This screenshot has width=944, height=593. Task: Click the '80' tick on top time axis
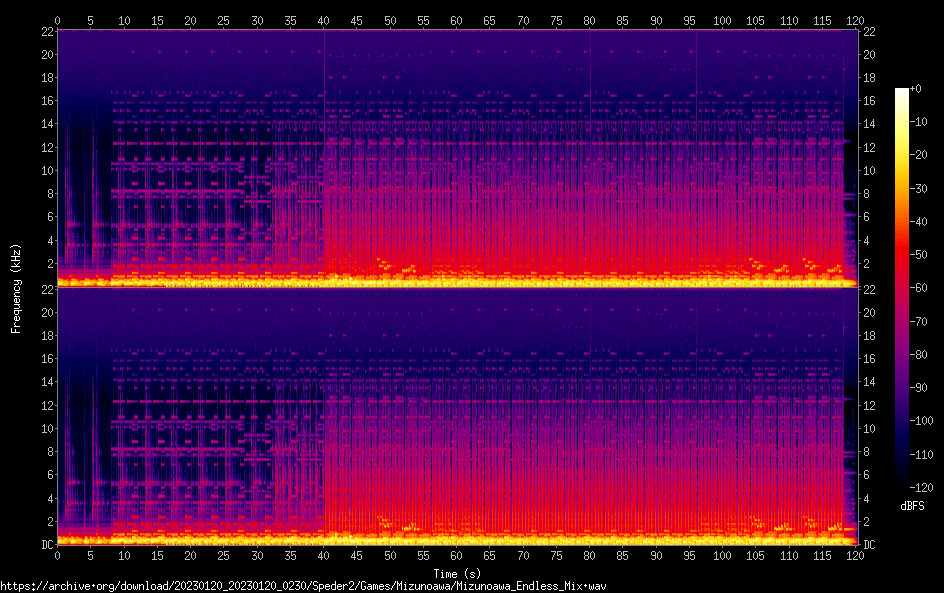589,19
